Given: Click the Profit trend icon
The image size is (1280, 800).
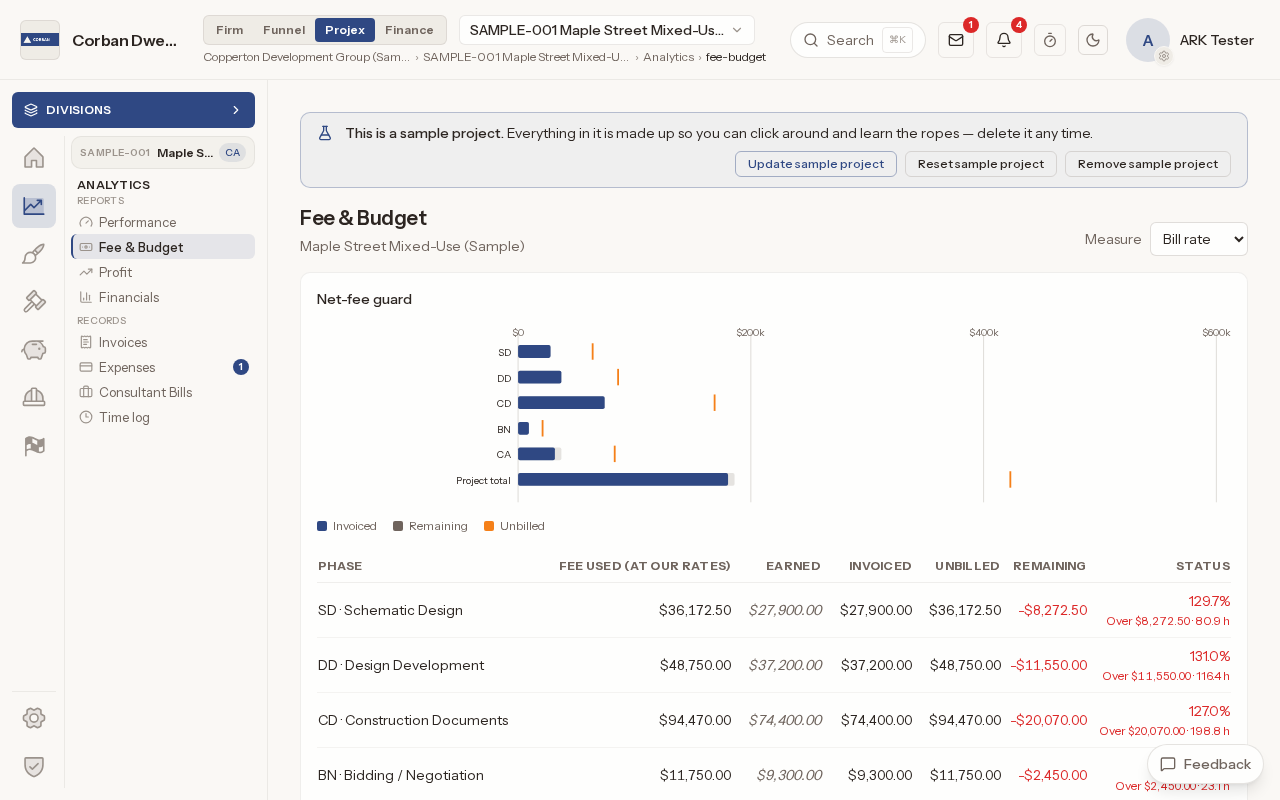Looking at the screenshot, I should point(86,272).
